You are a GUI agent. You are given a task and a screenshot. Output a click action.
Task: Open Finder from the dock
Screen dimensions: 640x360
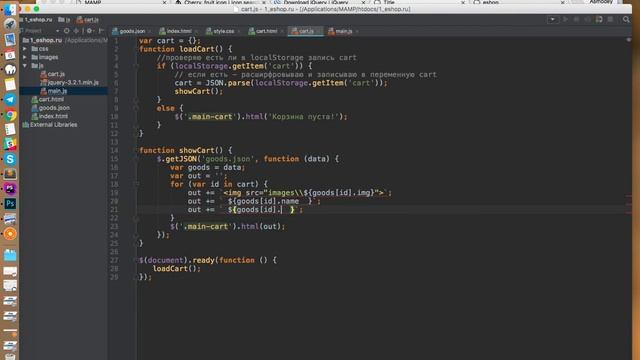pyautogui.click(x=10, y=10)
